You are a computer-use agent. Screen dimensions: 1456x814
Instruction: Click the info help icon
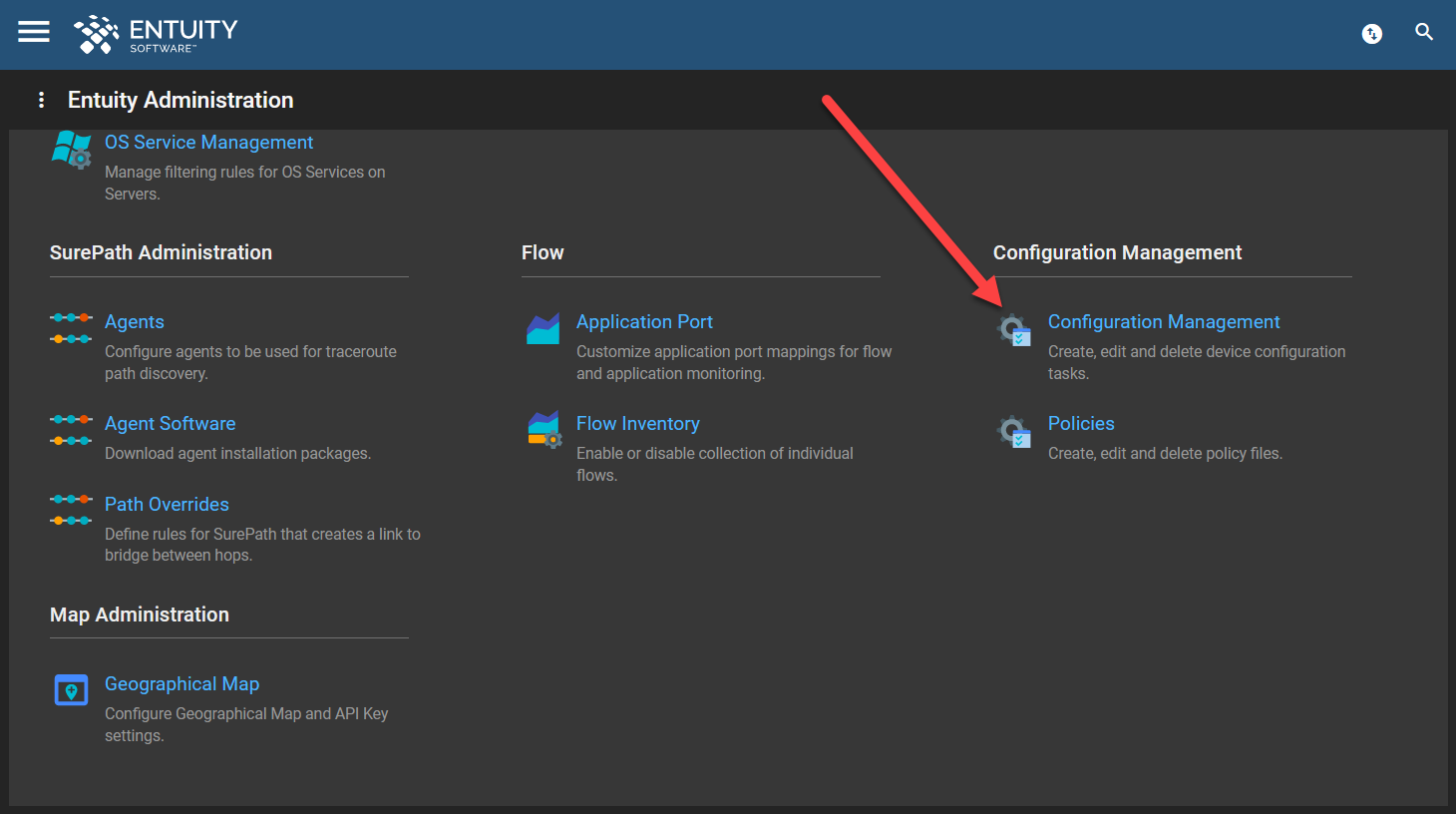(x=1371, y=33)
